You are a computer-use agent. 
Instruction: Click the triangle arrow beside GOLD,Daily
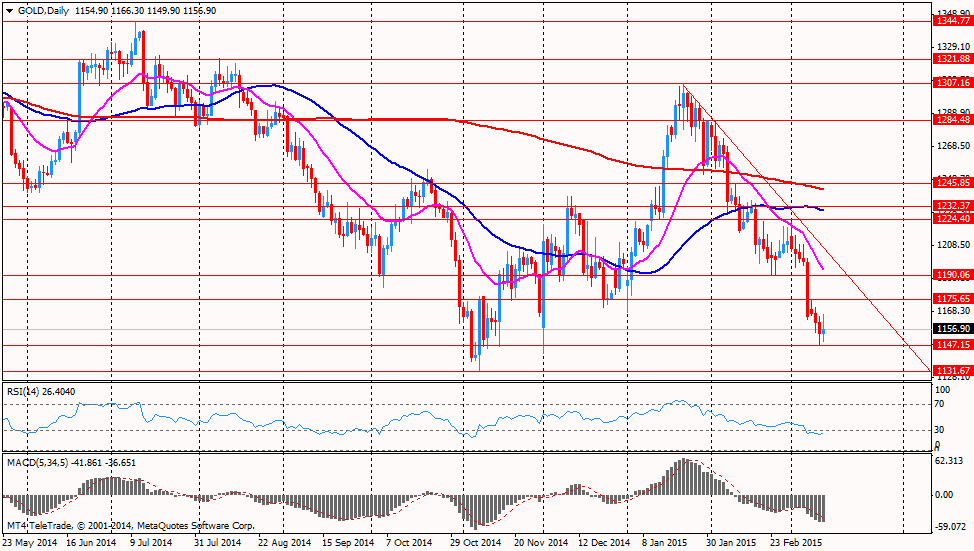coord(9,11)
